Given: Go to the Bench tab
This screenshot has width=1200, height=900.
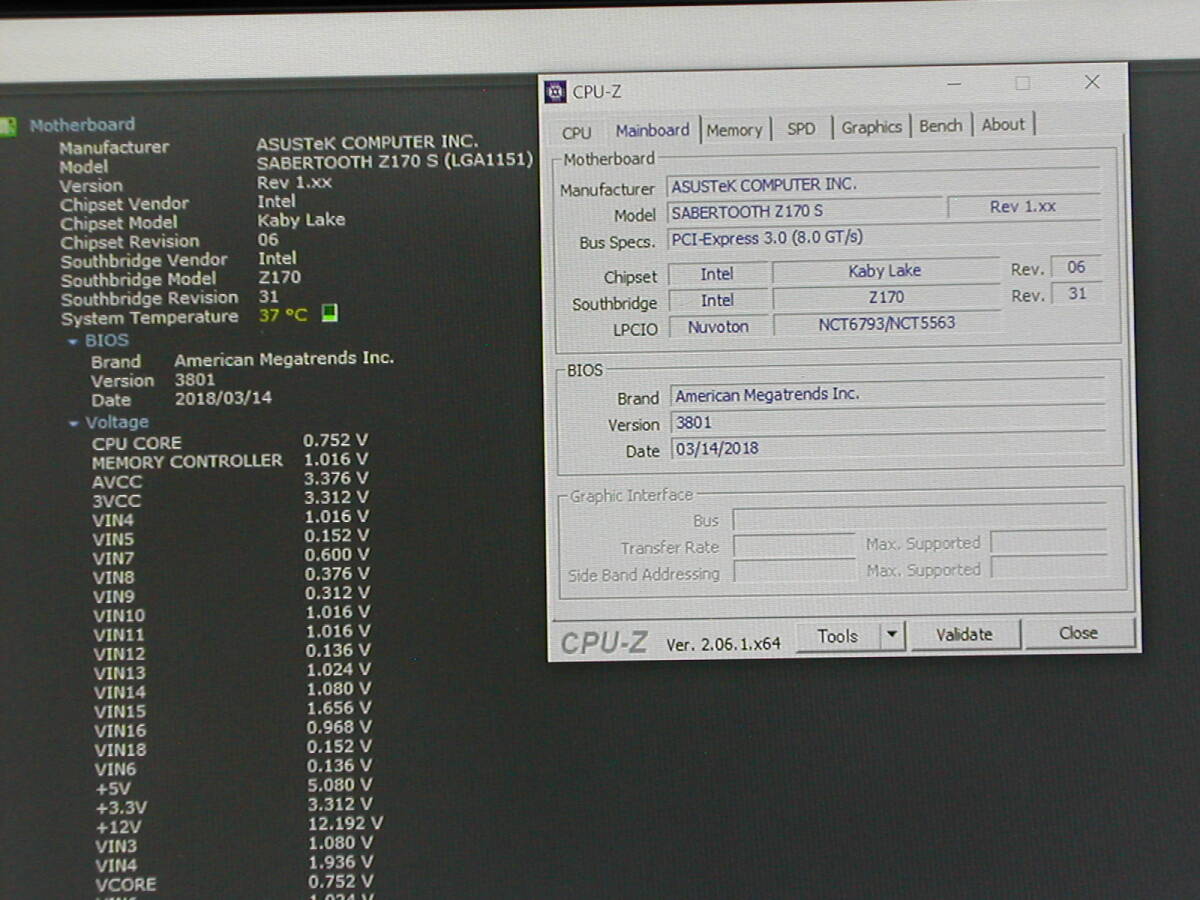Looking at the screenshot, I should pyautogui.click(x=941, y=126).
